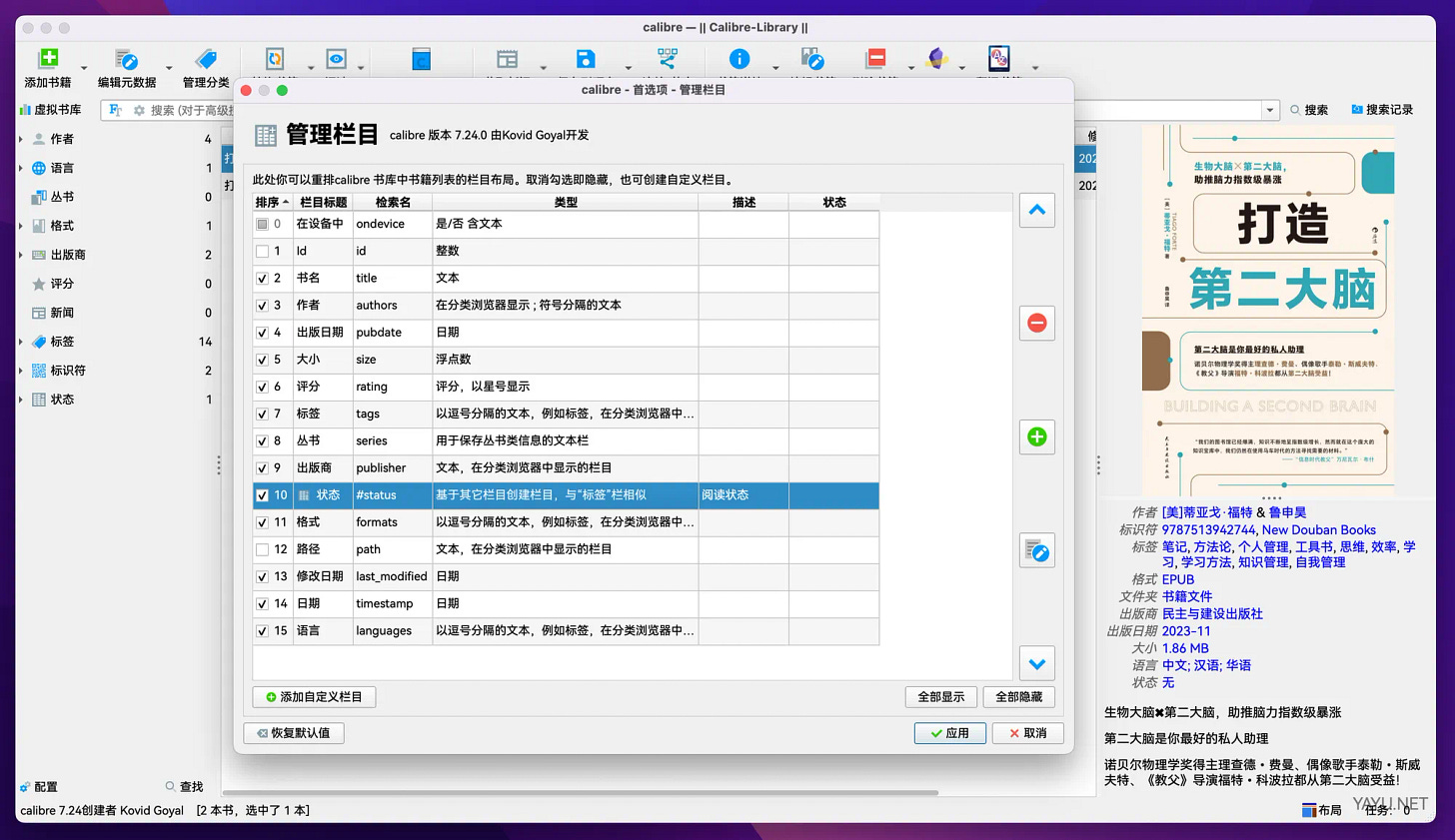Uncheck the 书名 title column checkbox

pyautogui.click(x=262, y=279)
